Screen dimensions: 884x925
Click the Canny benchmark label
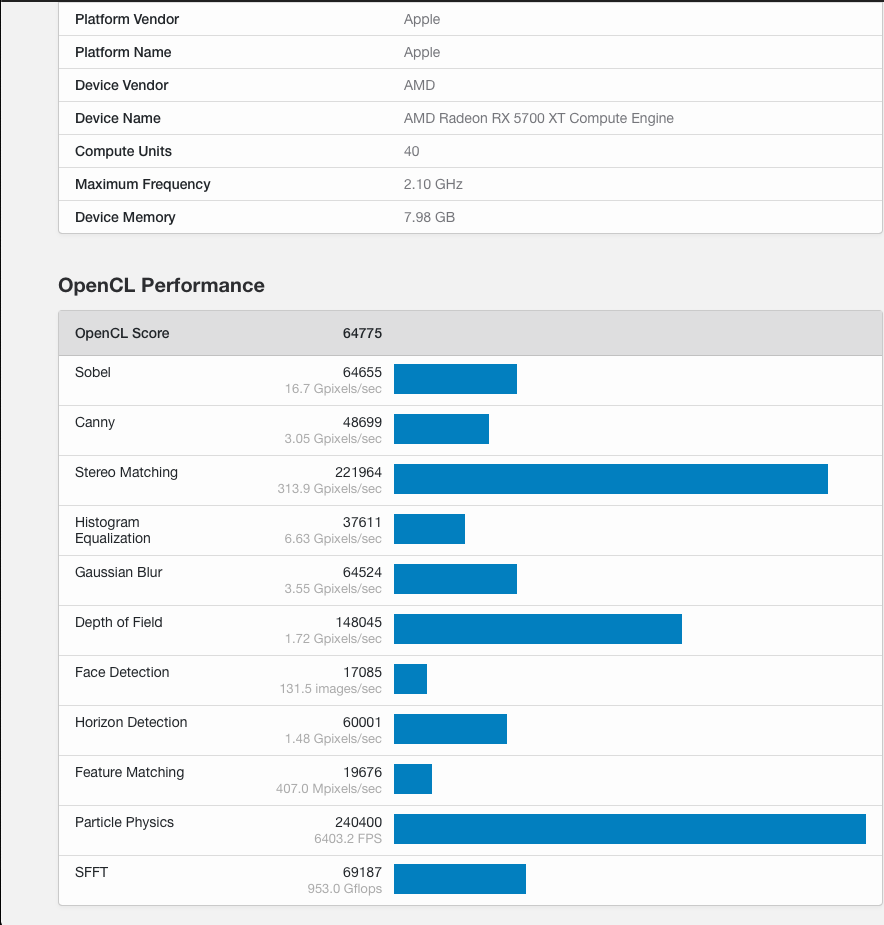[x=95, y=422]
